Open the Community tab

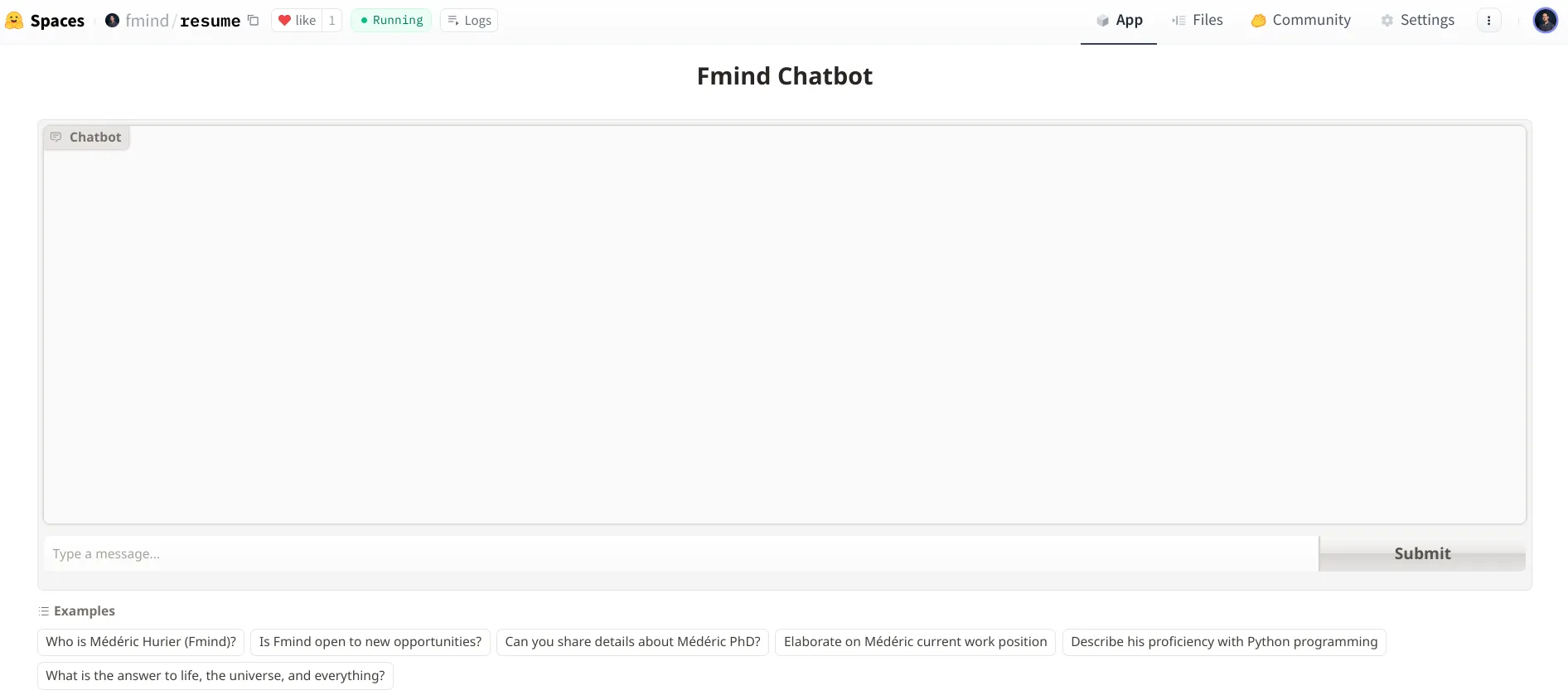click(1301, 21)
